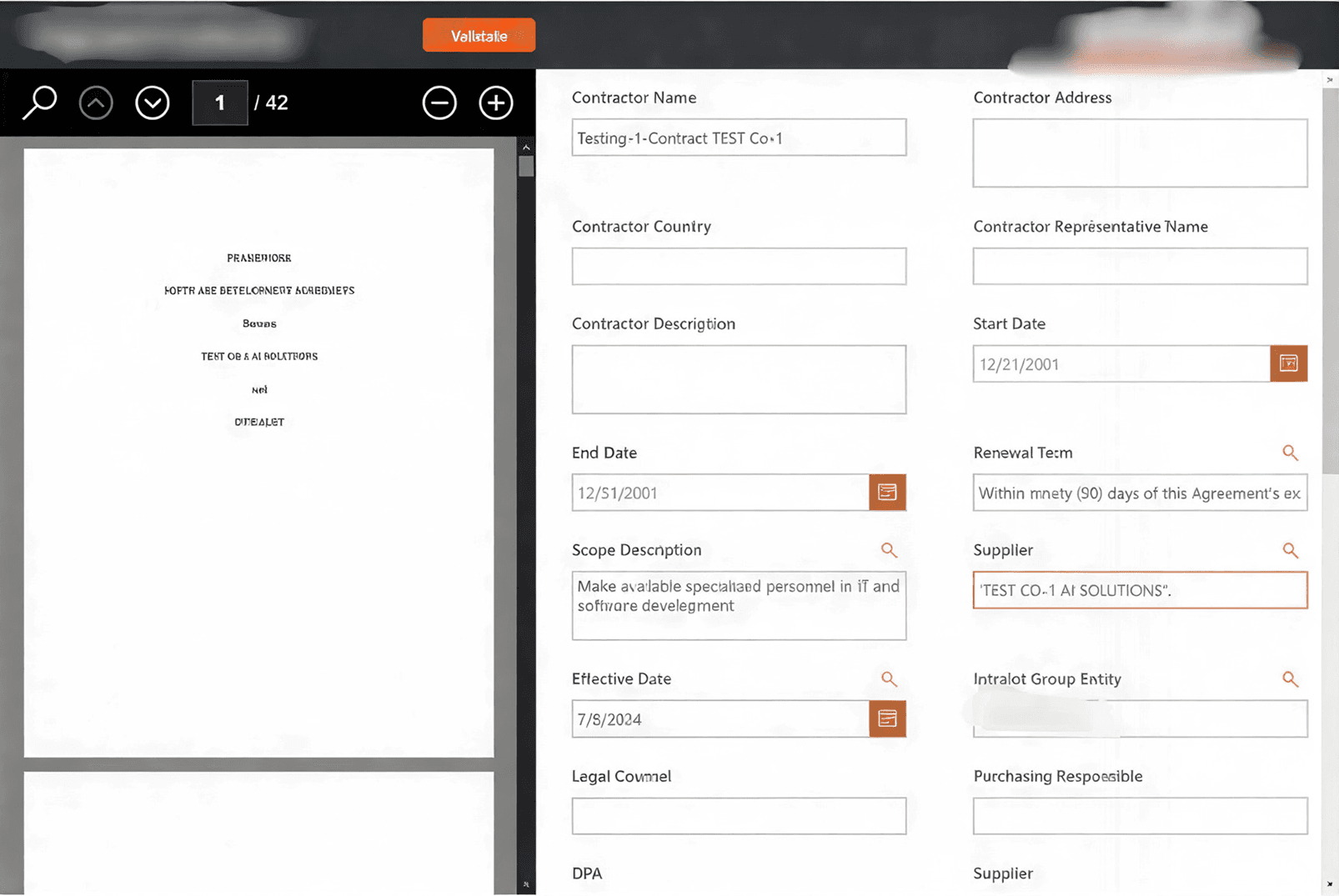Click the first page thumbnail of the document
Viewport: 1339px width, 896px height.
[258, 453]
